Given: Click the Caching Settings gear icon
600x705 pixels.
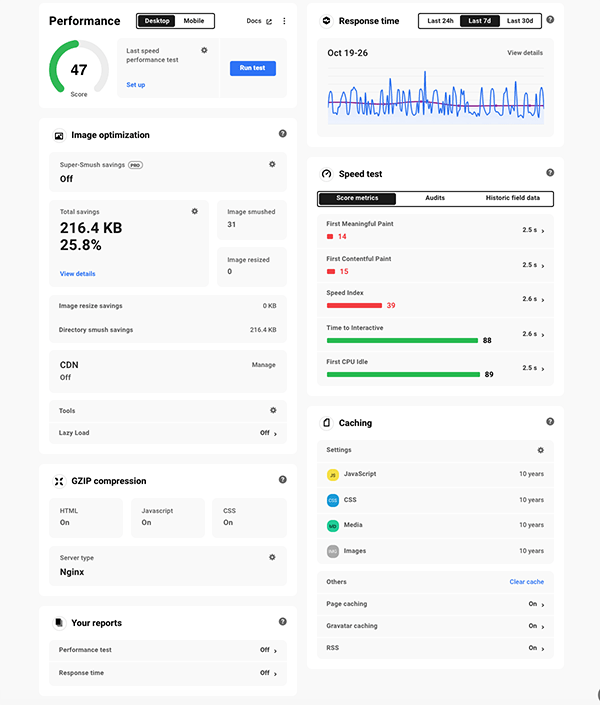Looking at the screenshot, I should click(x=541, y=450).
